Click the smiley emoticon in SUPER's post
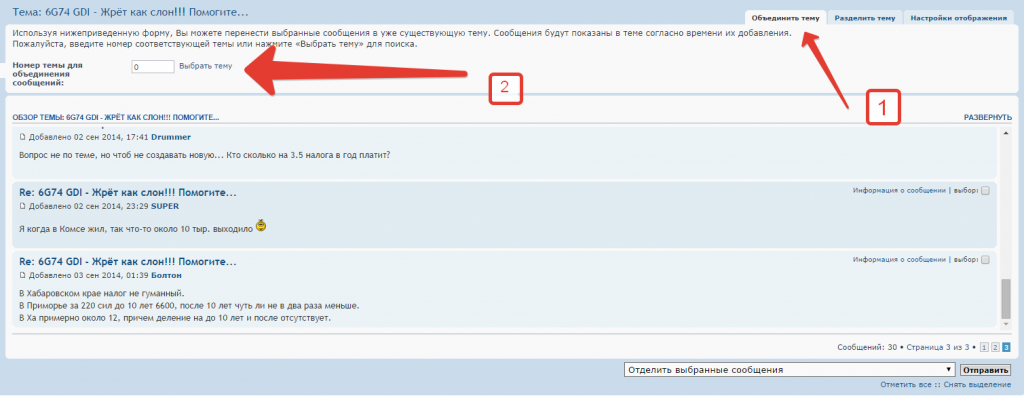This screenshot has height=398, width=1024. (x=261, y=226)
